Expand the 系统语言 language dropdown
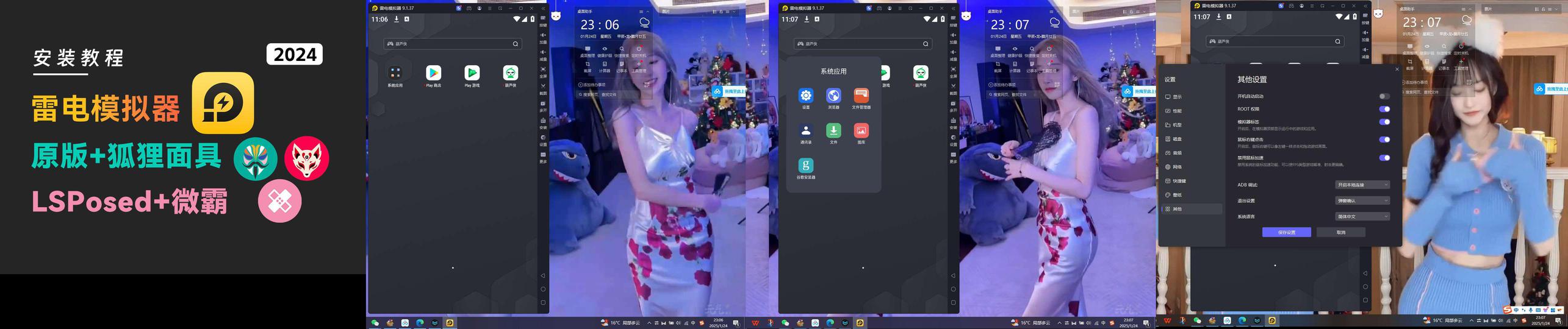1568x329 pixels. (1362, 216)
